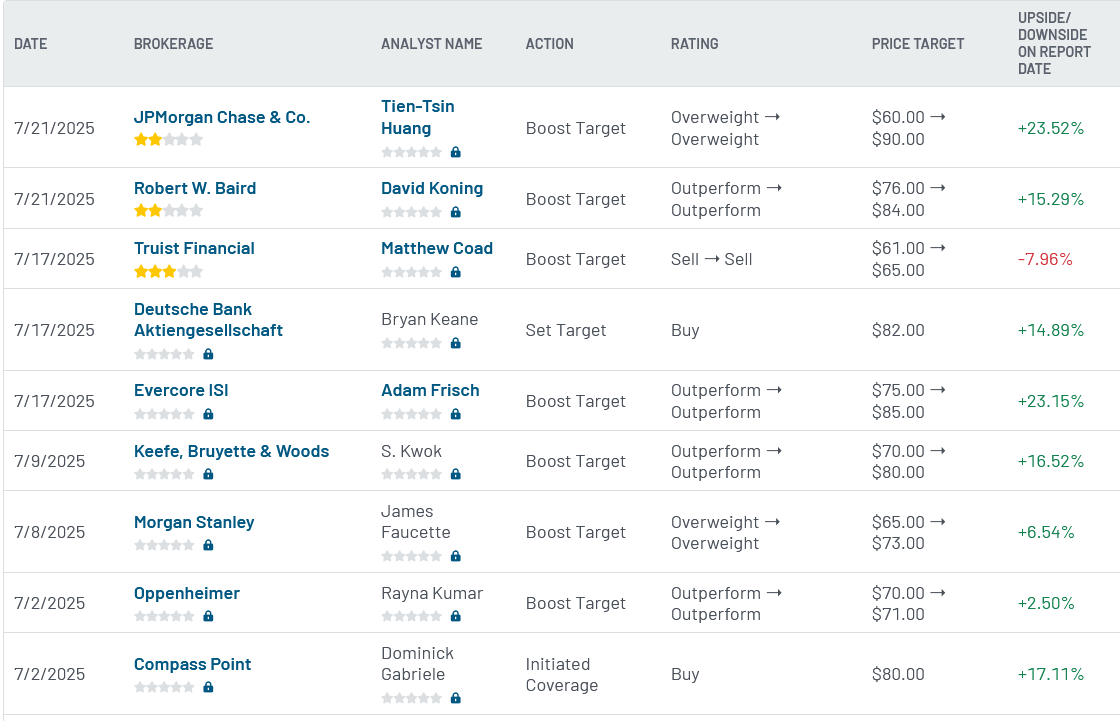The width and height of the screenshot is (1120, 721).
Task: Click the DATE column header
Action: tap(31, 44)
